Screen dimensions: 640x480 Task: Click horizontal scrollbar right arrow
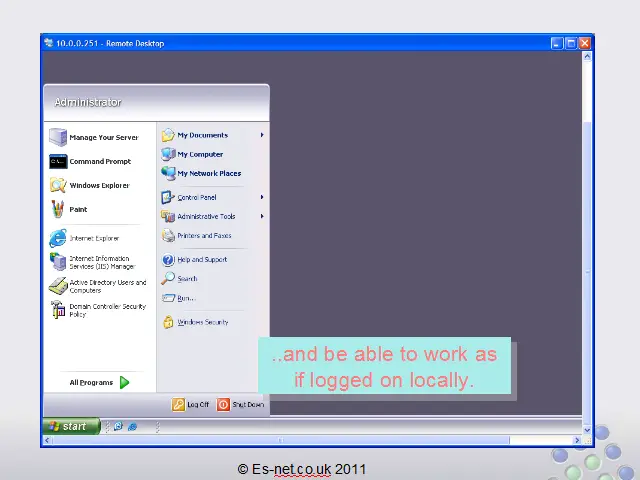pos(577,440)
